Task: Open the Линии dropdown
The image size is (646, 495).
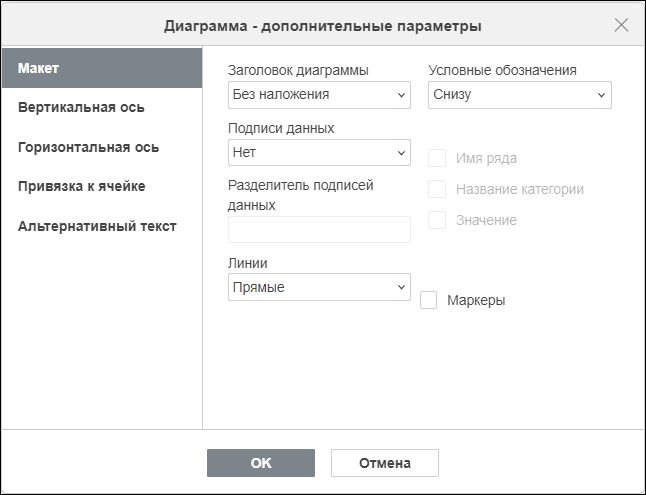Action: pos(319,287)
